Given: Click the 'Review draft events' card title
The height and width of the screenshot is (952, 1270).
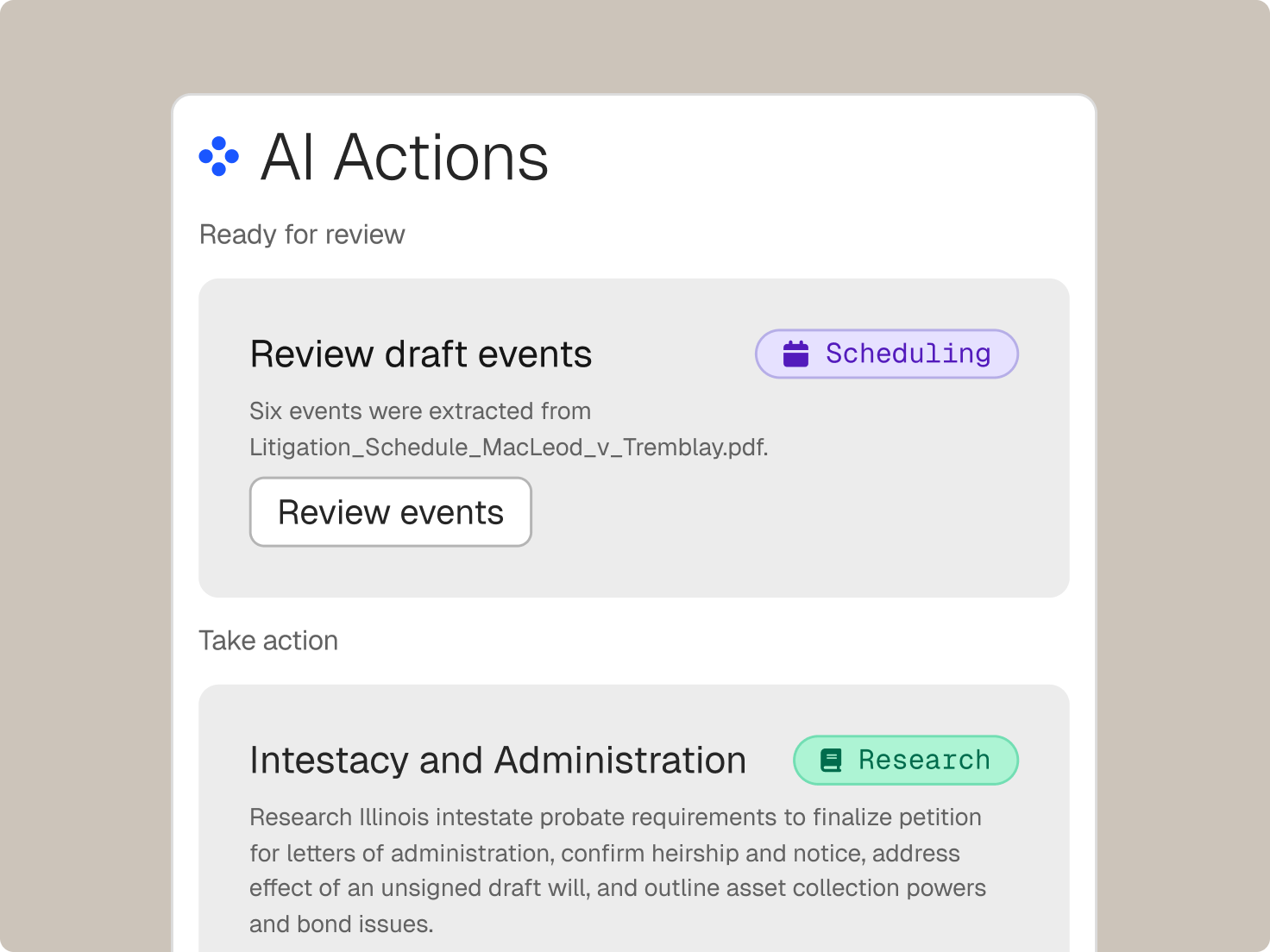Looking at the screenshot, I should [421, 354].
